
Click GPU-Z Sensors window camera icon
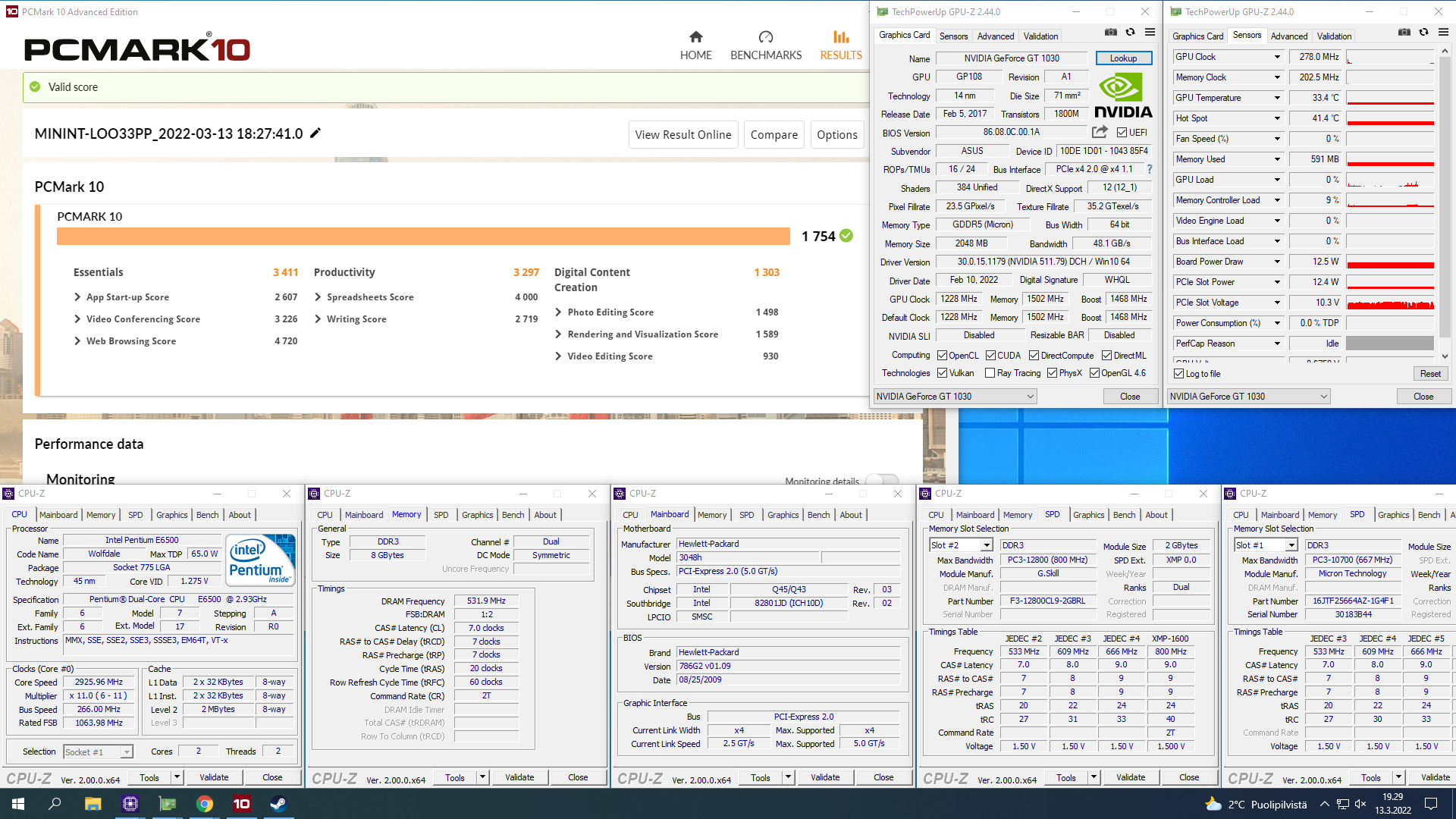[1404, 33]
